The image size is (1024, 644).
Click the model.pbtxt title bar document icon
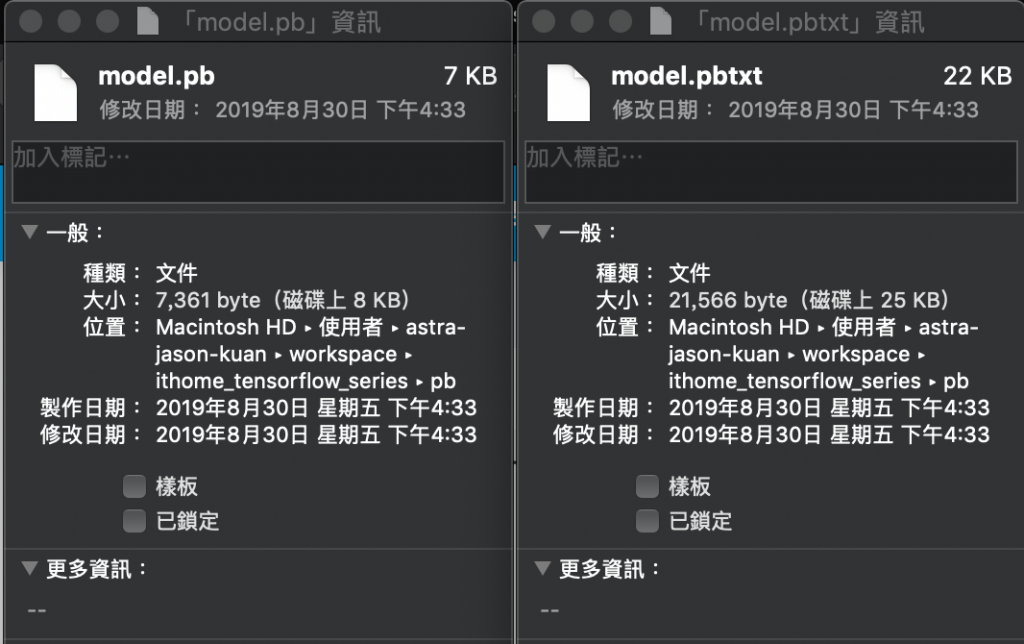pyautogui.click(x=660, y=22)
